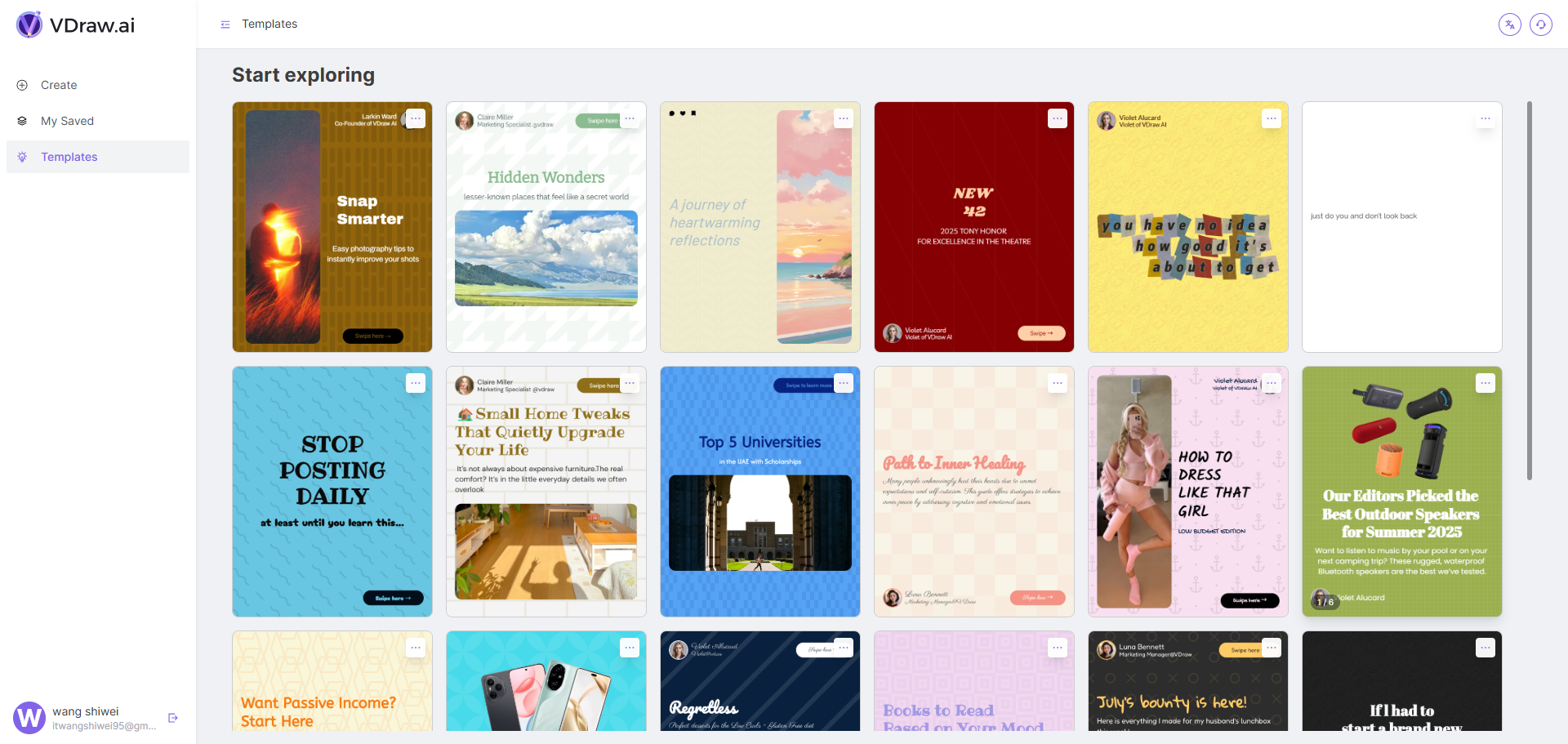Open ellipsis menu on STOP POSTING DAILY card

[416, 383]
